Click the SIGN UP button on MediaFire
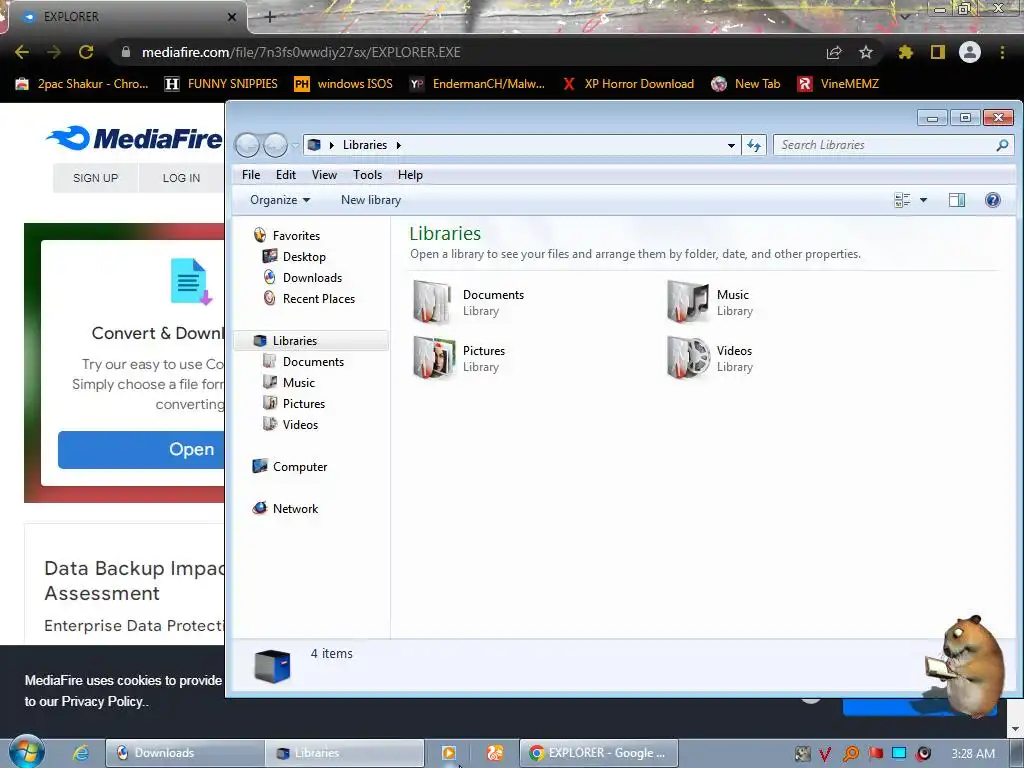The height and width of the screenshot is (768, 1024). (95, 178)
